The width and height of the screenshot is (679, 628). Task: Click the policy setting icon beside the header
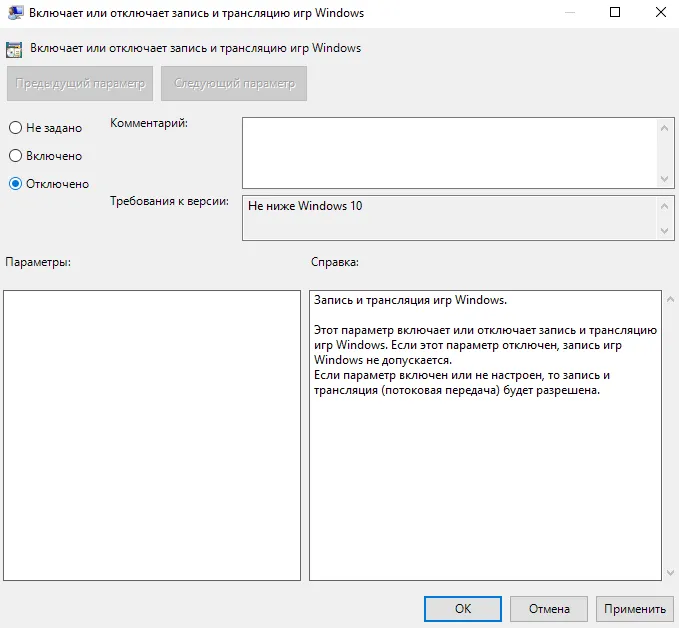15,48
